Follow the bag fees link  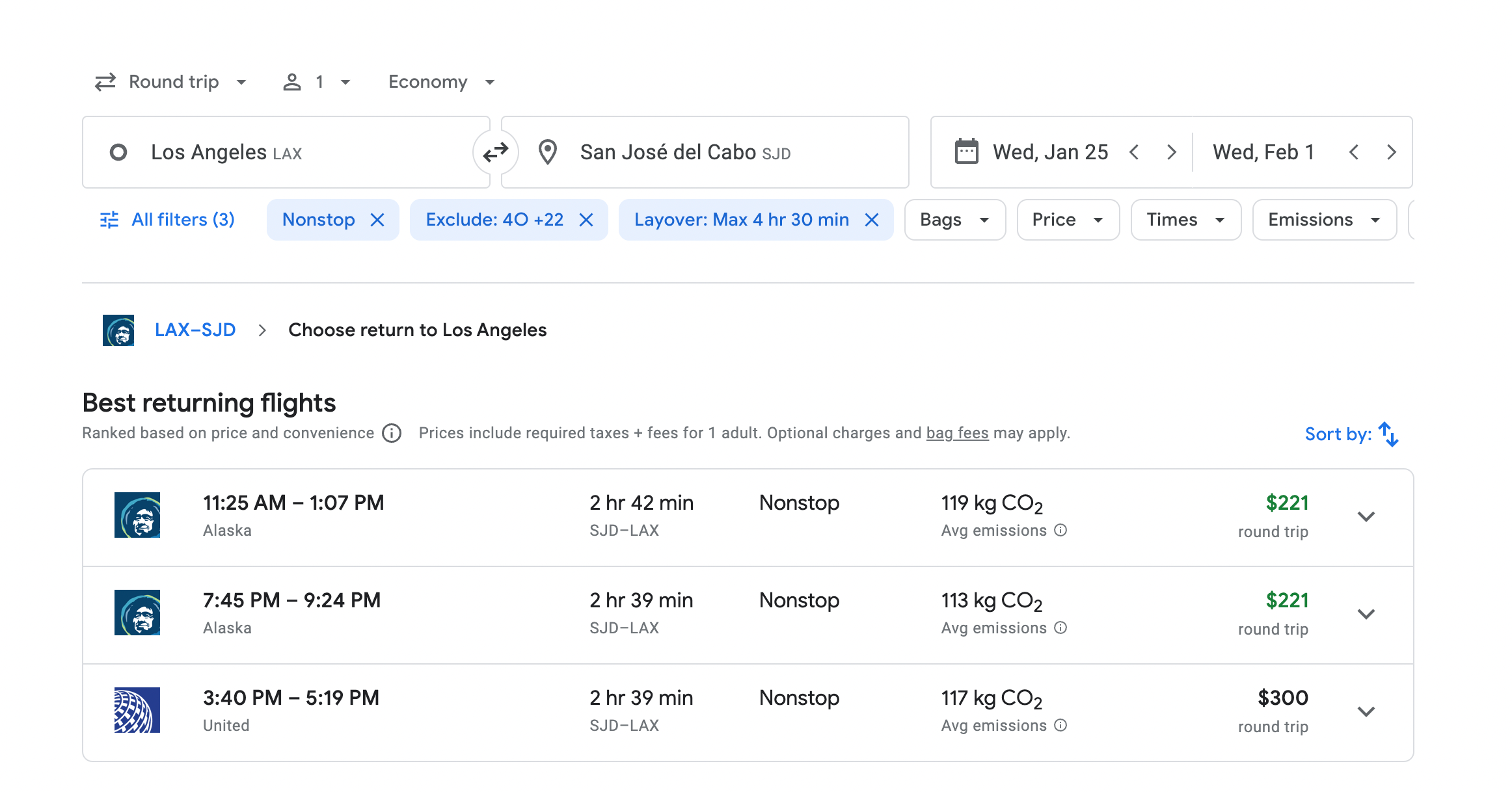pos(957,433)
